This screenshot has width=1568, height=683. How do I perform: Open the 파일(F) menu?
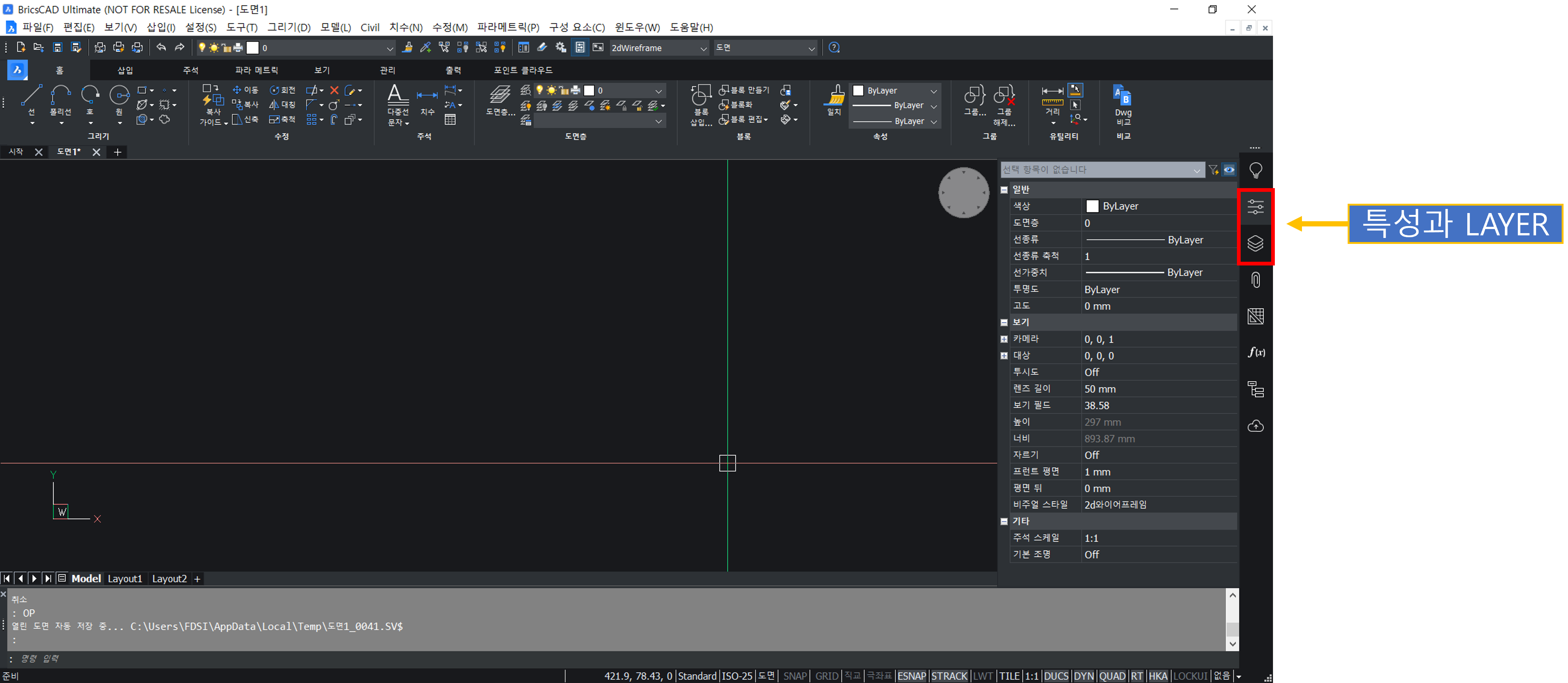[37, 28]
